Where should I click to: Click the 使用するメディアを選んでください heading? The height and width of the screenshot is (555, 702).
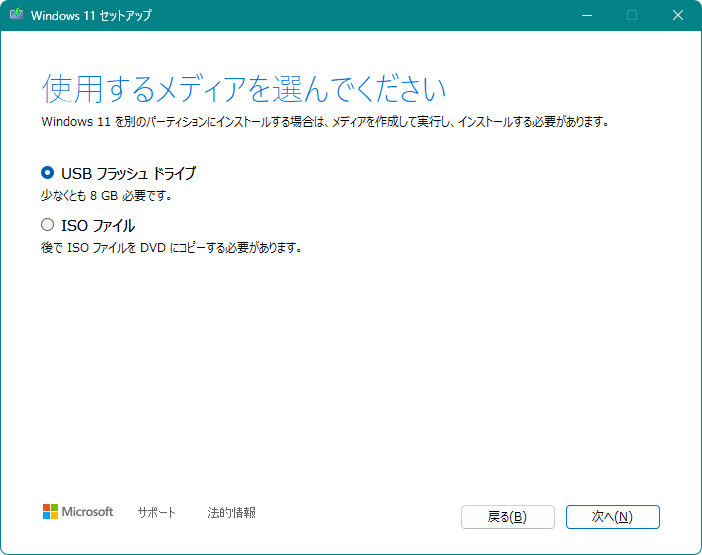243,88
